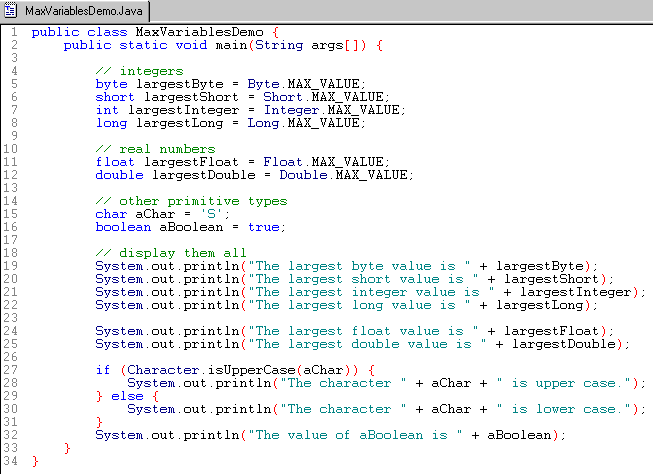Click 'Character.isUpperCase' on line 27

pos(211,370)
